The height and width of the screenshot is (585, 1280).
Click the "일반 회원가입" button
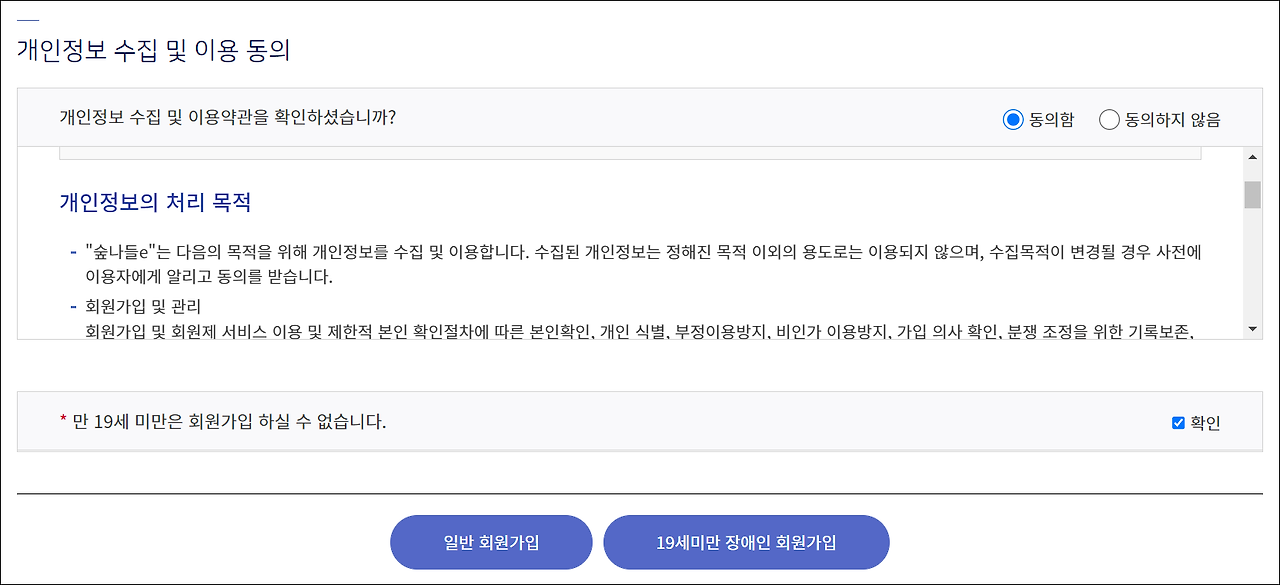click(491, 542)
